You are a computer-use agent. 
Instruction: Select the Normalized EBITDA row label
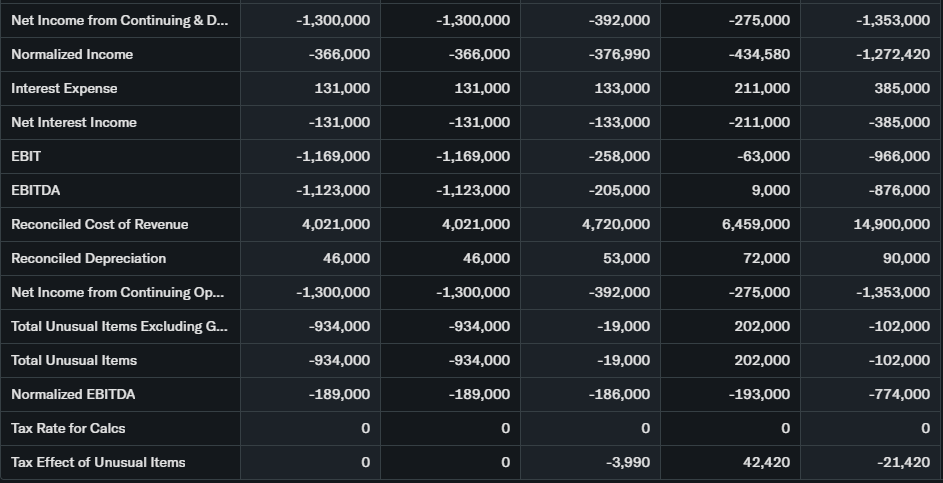point(73,394)
